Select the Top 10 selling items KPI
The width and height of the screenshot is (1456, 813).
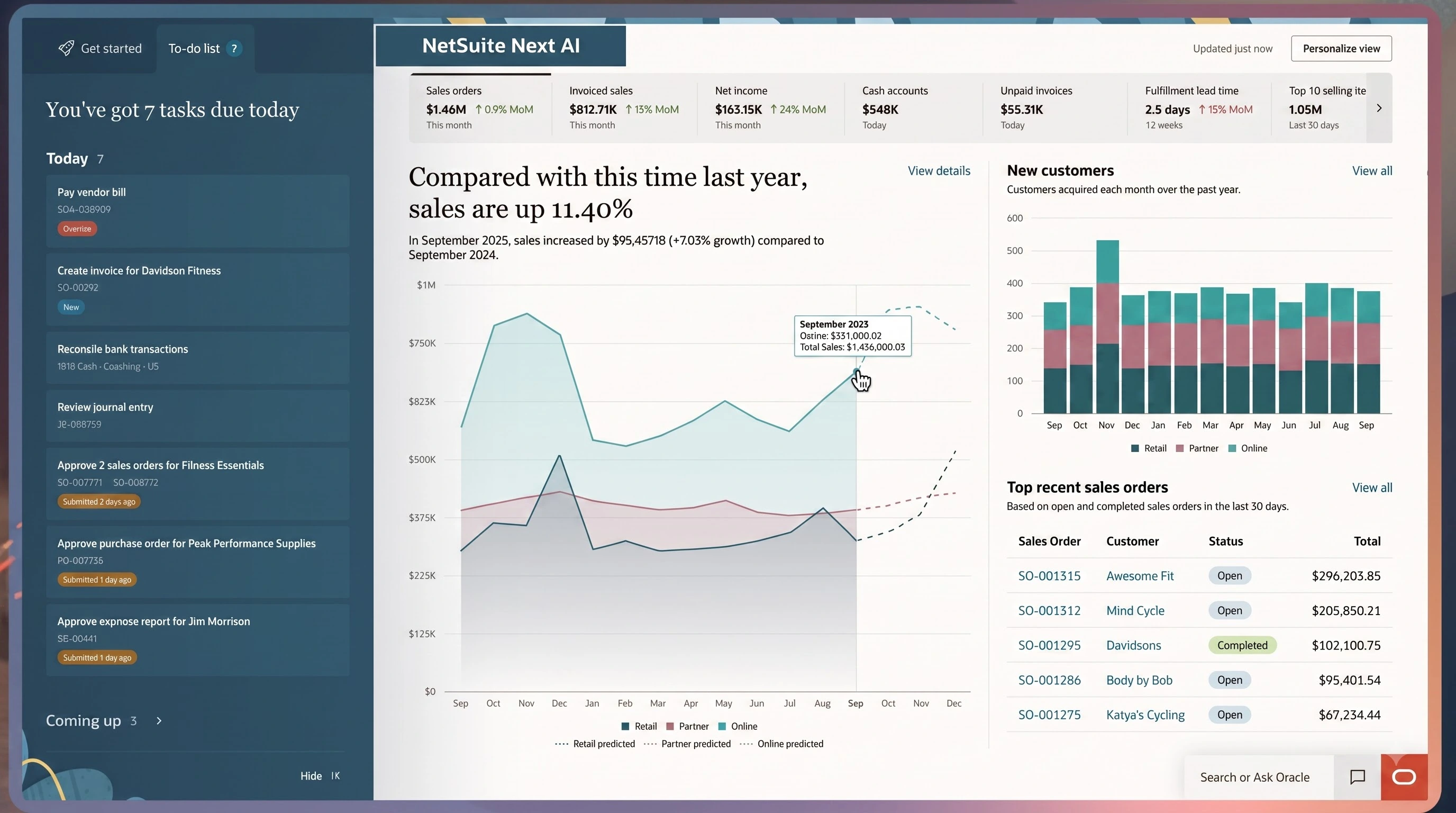pos(1319,107)
